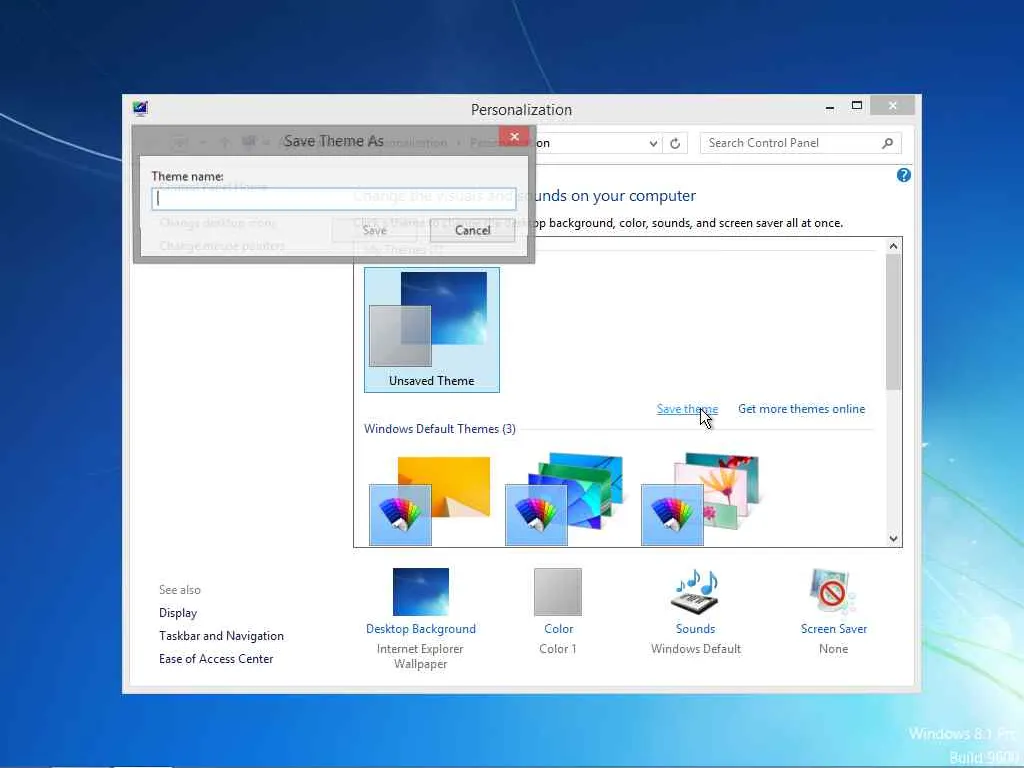Viewport: 1024px width, 768px height.
Task: Open the Screen Saver settings icon
Action: (833, 592)
